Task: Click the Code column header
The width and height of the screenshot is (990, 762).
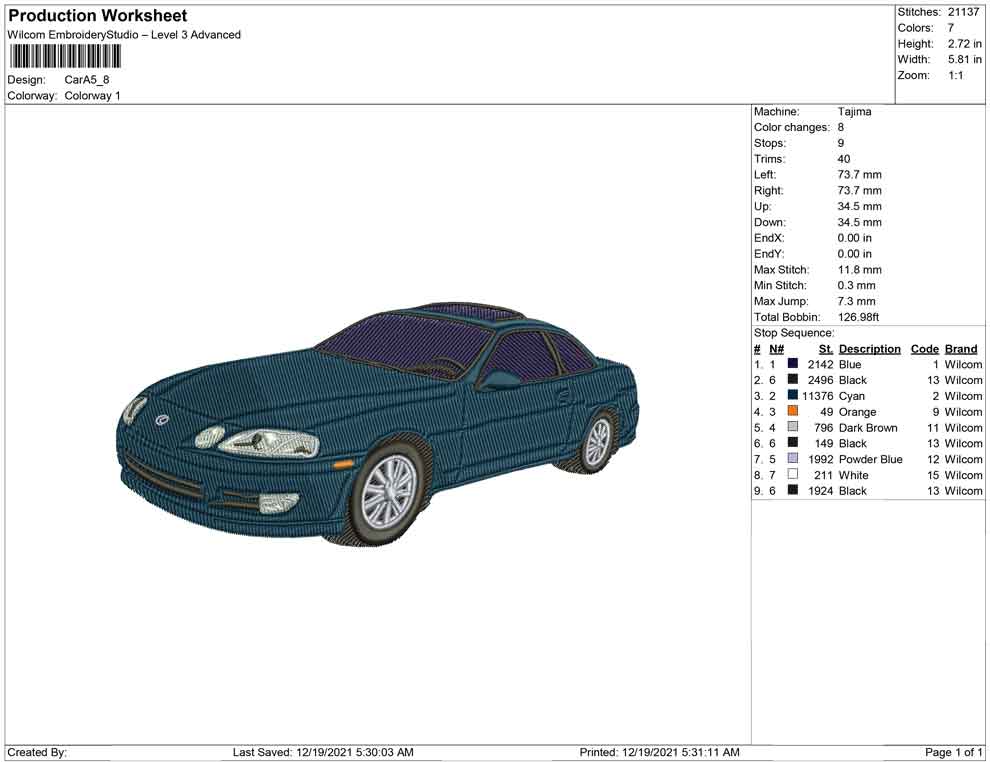Action: point(924,349)
